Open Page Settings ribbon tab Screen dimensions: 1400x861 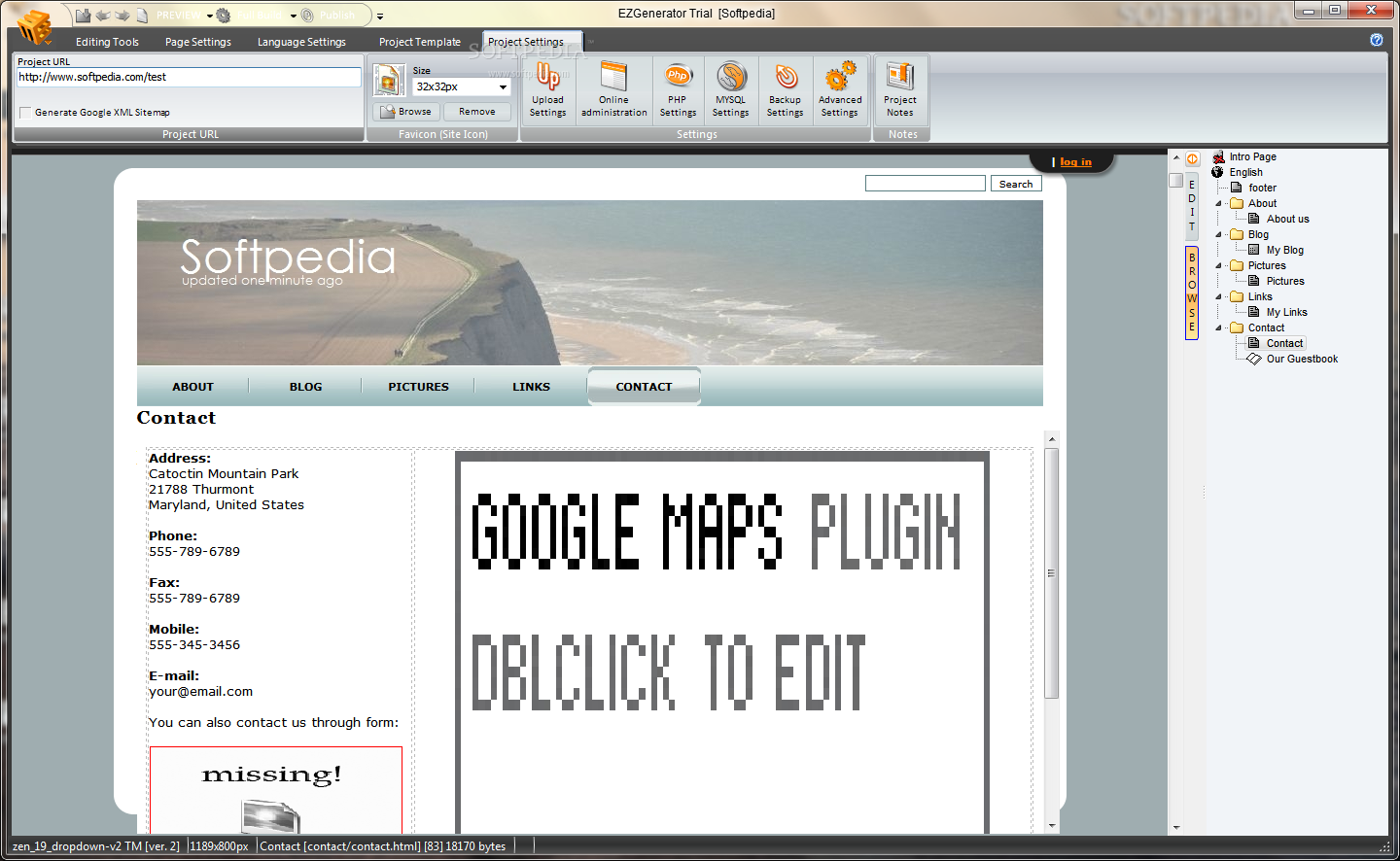point(198,42)
